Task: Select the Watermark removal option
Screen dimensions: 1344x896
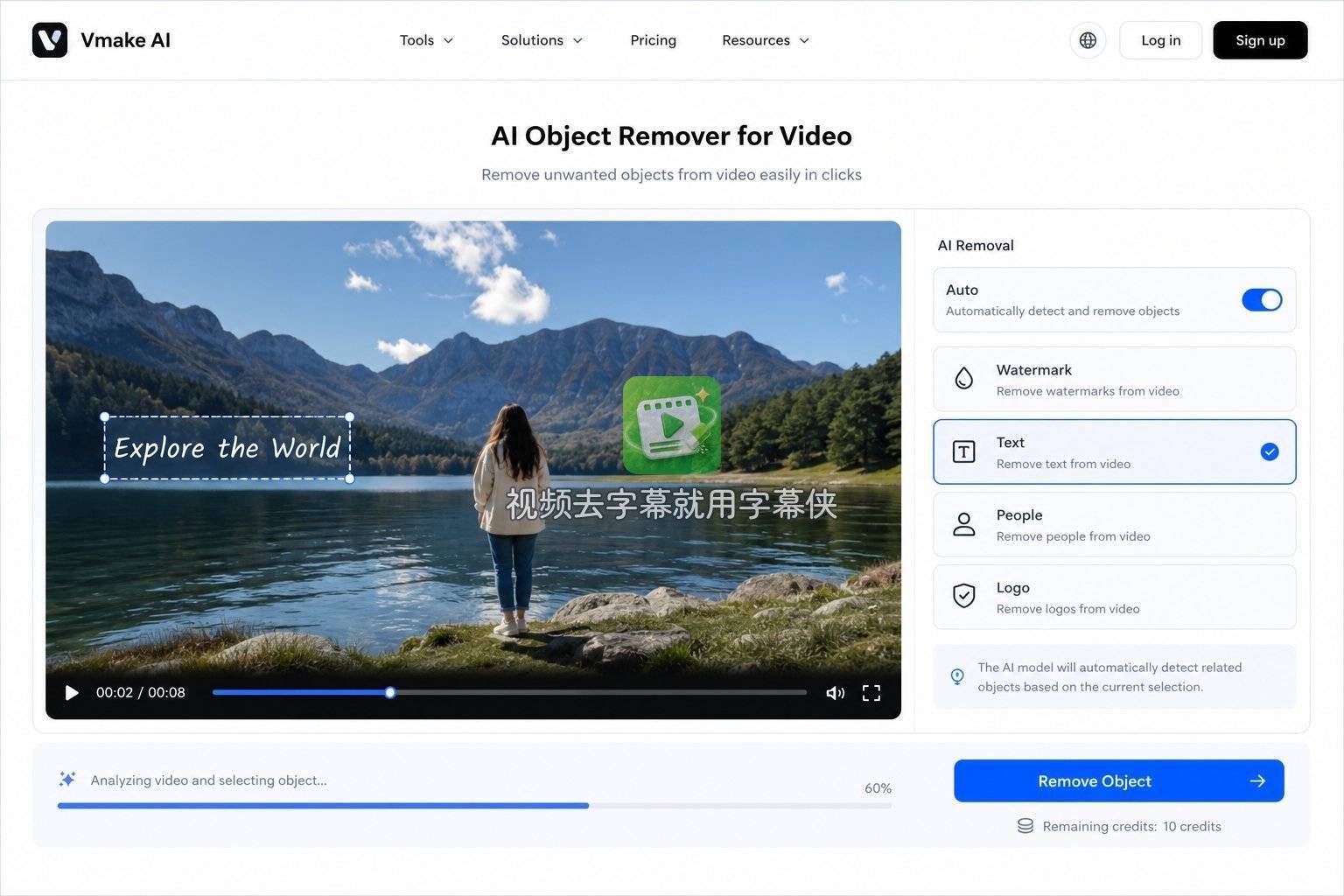Action: click(1114, 379)
